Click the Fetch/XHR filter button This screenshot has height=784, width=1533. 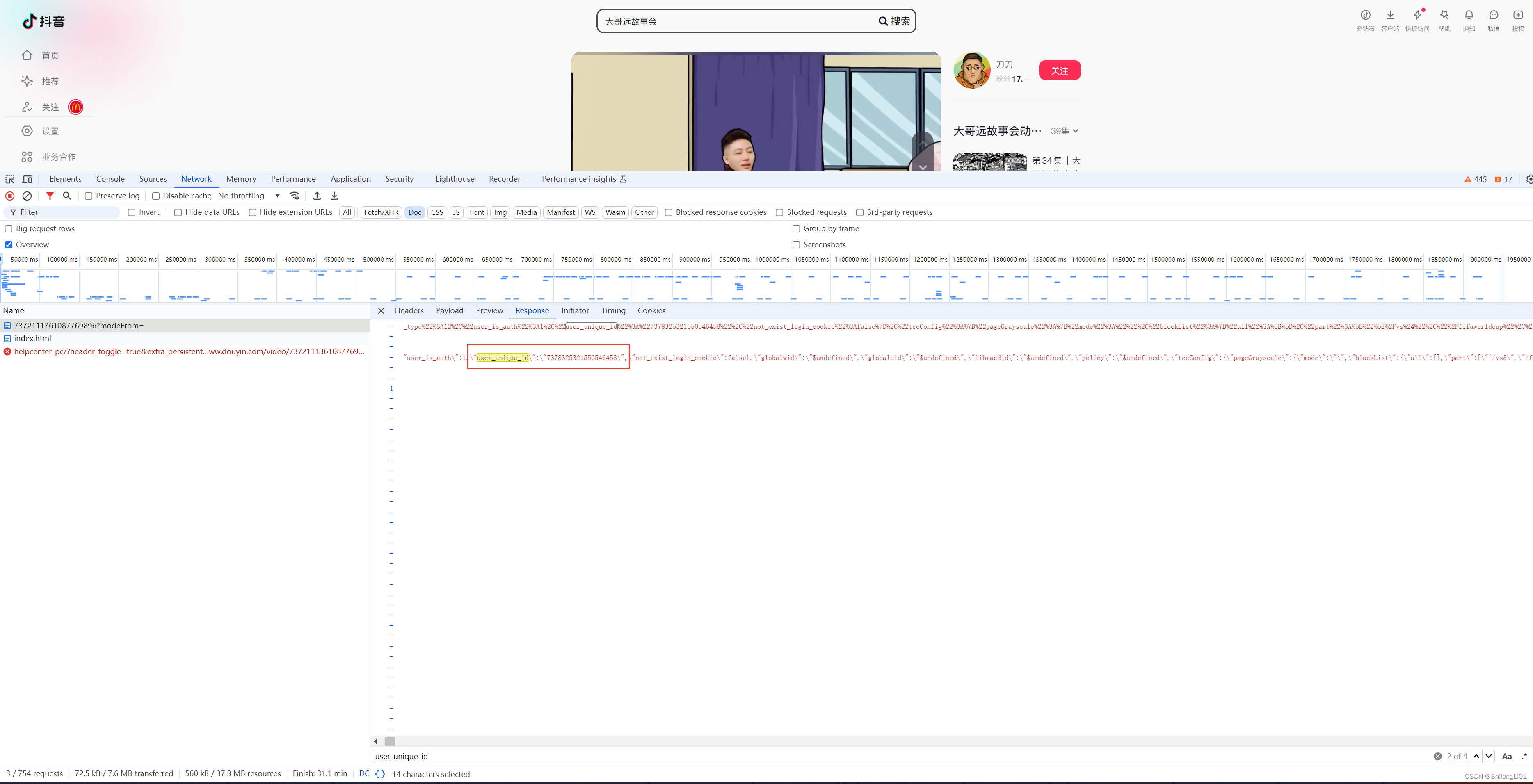pyautogui.click(x=381, y=212)
